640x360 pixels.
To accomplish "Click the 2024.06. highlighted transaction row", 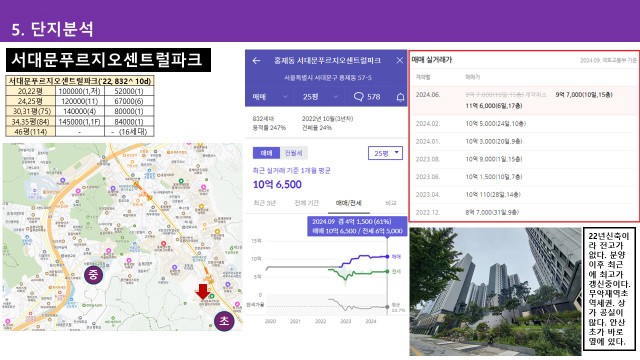I will tap(524, 100).
